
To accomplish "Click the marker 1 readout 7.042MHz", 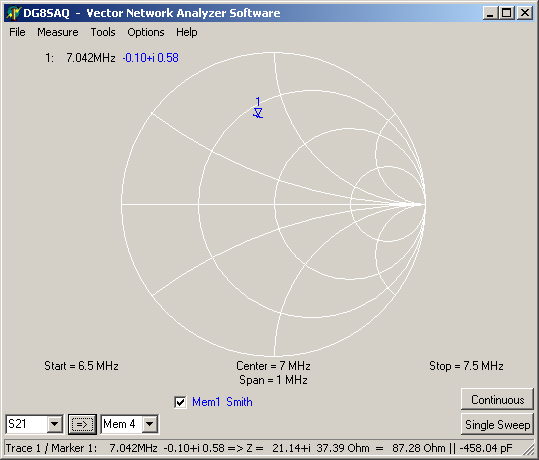I will [91, 58].
